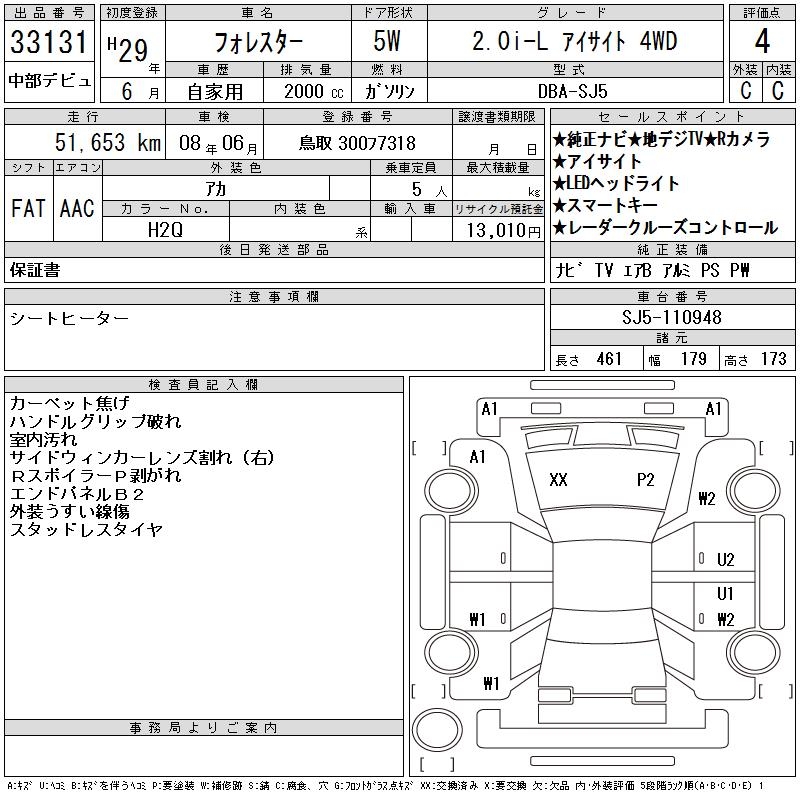Click 事務局よりご案内 section header
Screen dimensions: 800x800
pos(204,728)
